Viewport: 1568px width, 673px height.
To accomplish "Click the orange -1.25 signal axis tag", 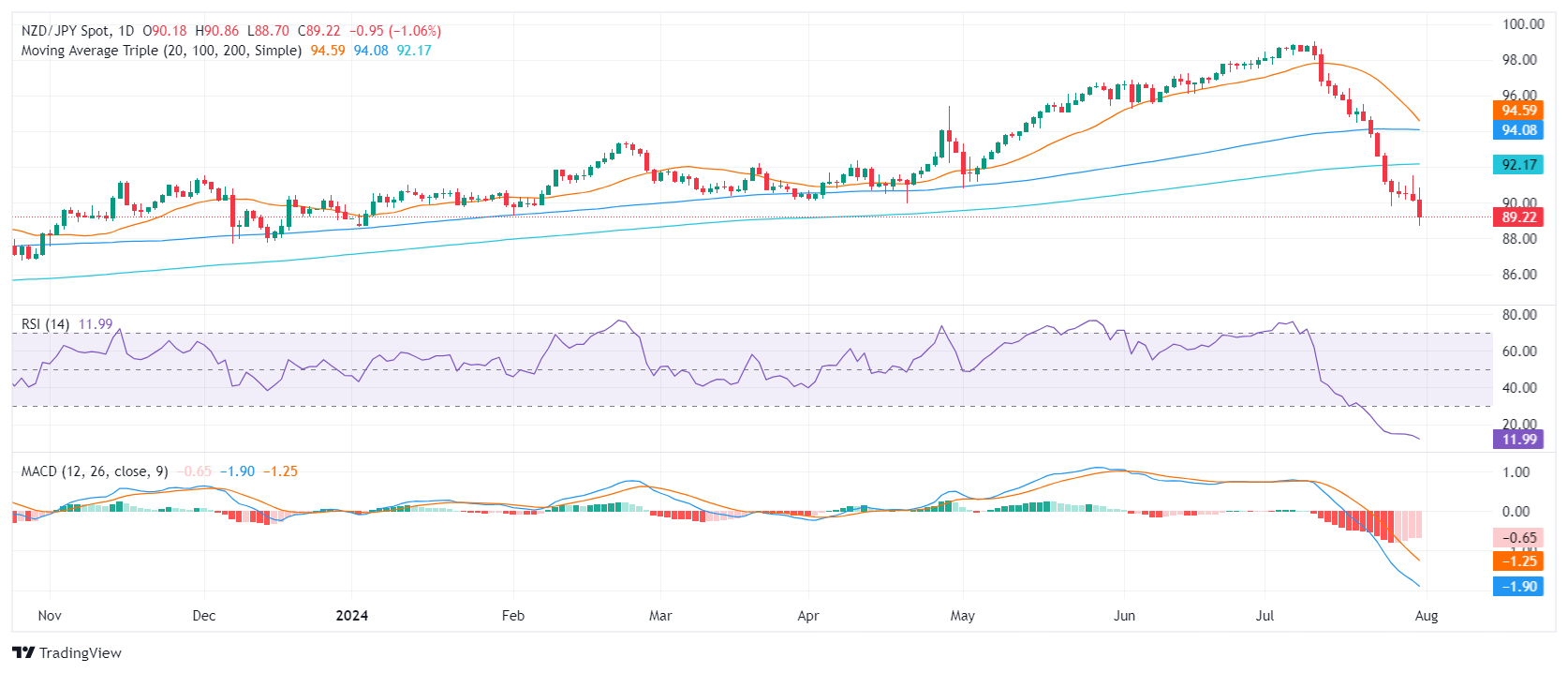I will click(1518, 561).
